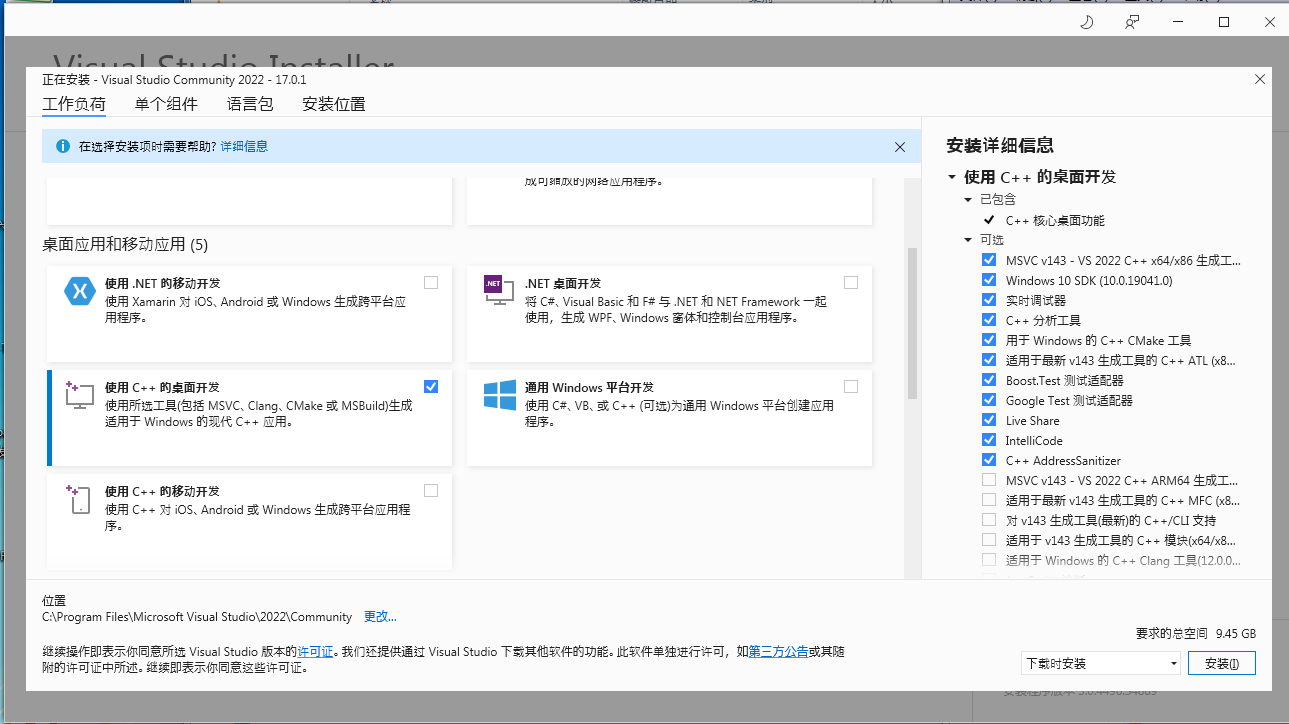The width and height of the screenshot is (1289, 724).
Task: Open the 更改 installation location link
Action: pyautogui.click(x=379, y=616)
